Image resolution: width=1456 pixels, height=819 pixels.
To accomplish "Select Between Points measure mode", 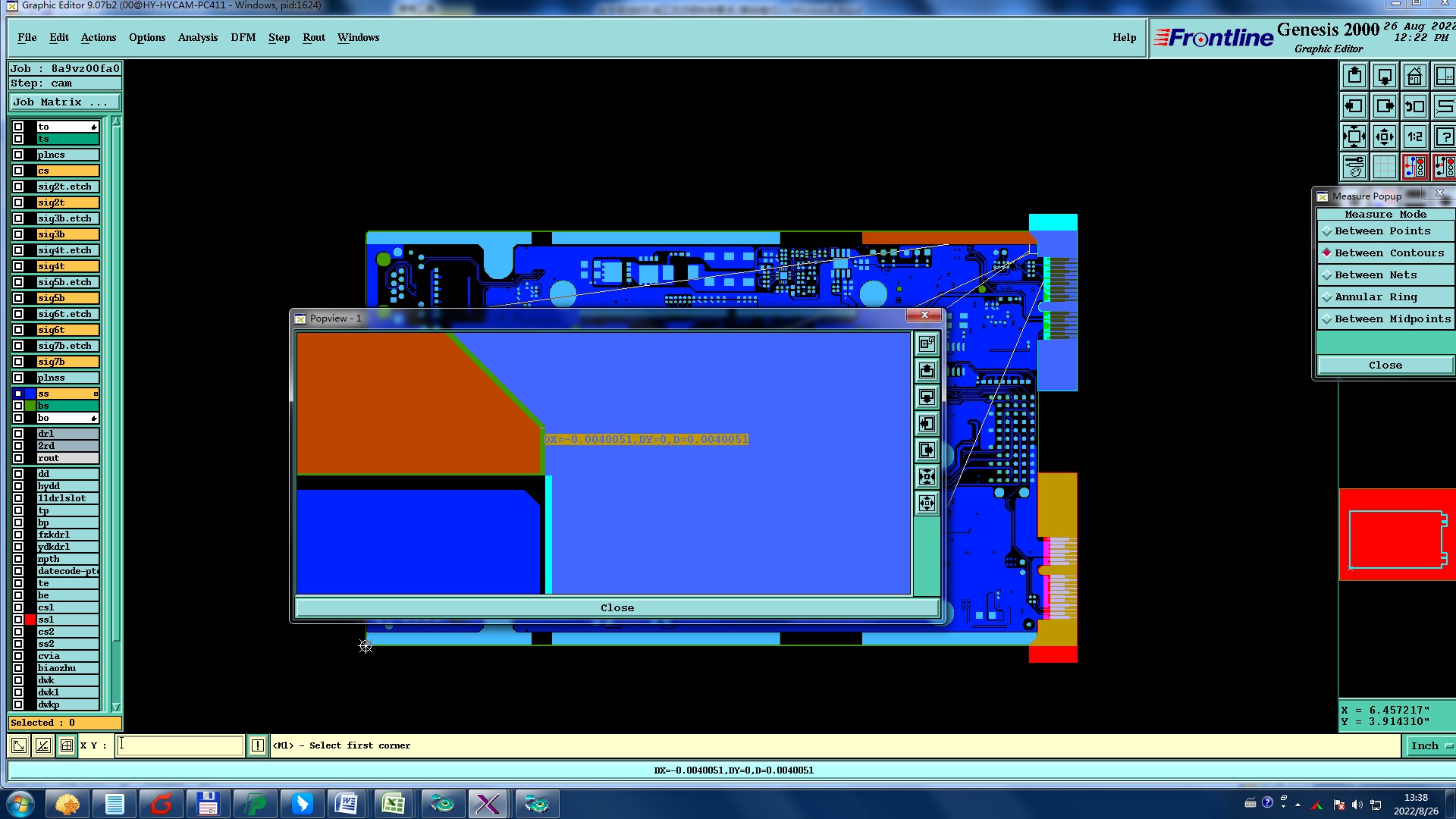I will coord(1382,231).
